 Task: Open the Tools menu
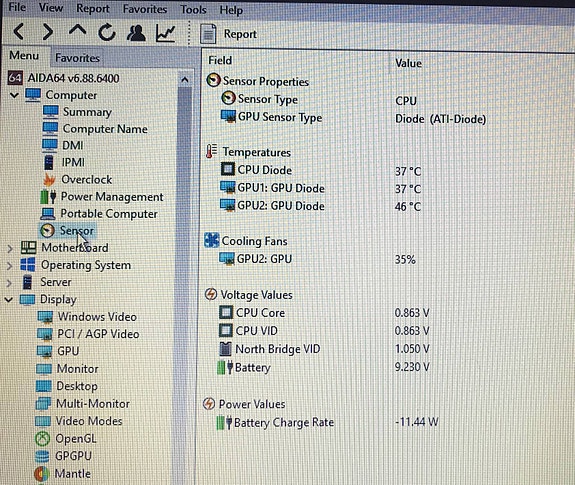[193, 10]
